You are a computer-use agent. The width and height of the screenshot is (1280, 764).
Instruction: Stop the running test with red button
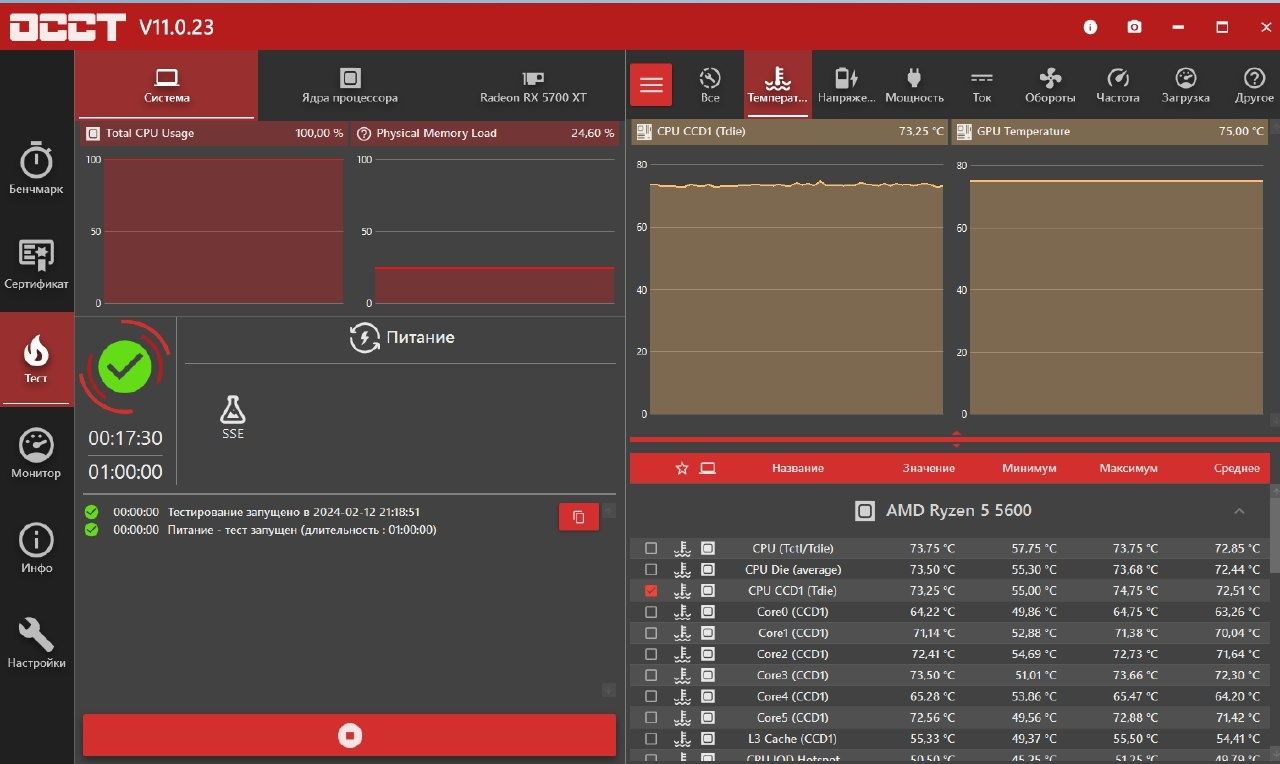click(349, 735)
